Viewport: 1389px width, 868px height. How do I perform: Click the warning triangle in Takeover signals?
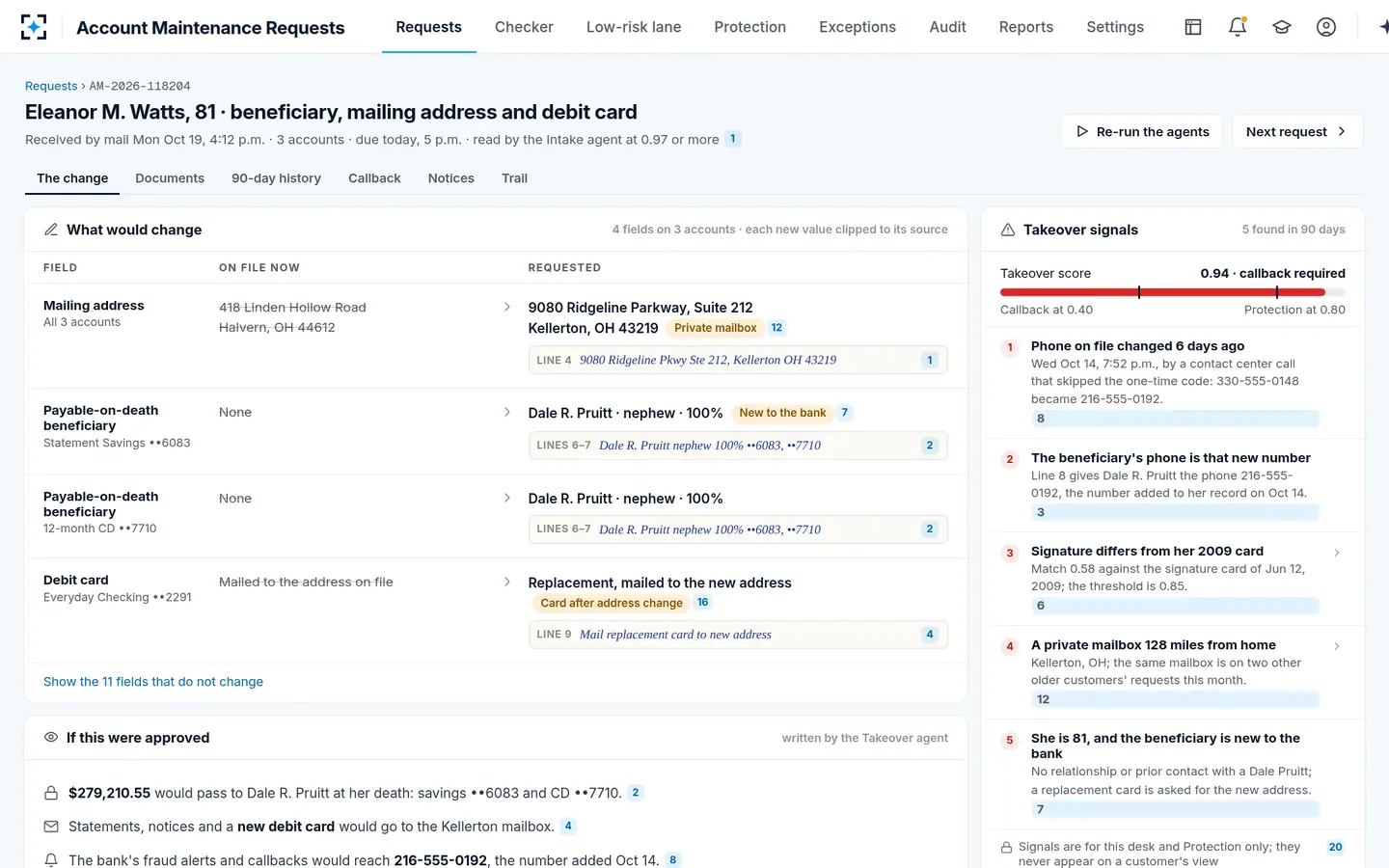pyautogui.click(x=1008, y=230)
